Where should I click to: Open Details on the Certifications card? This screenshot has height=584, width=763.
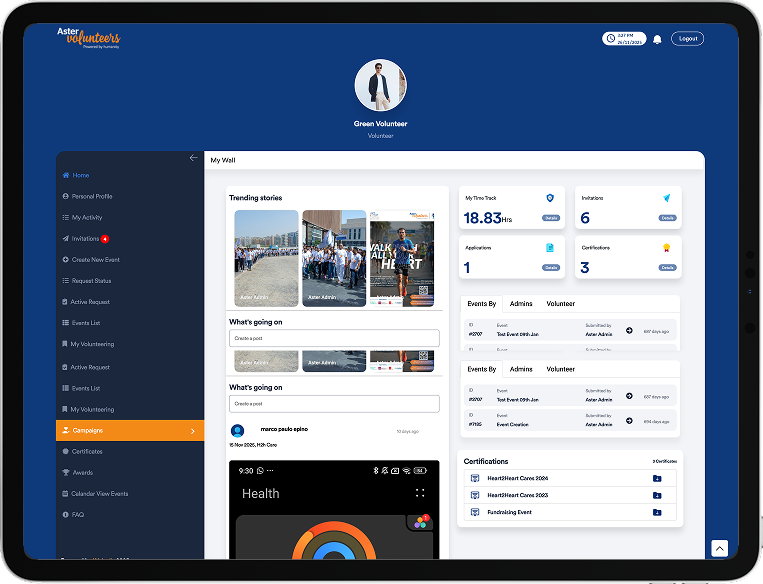coord(667,268)
